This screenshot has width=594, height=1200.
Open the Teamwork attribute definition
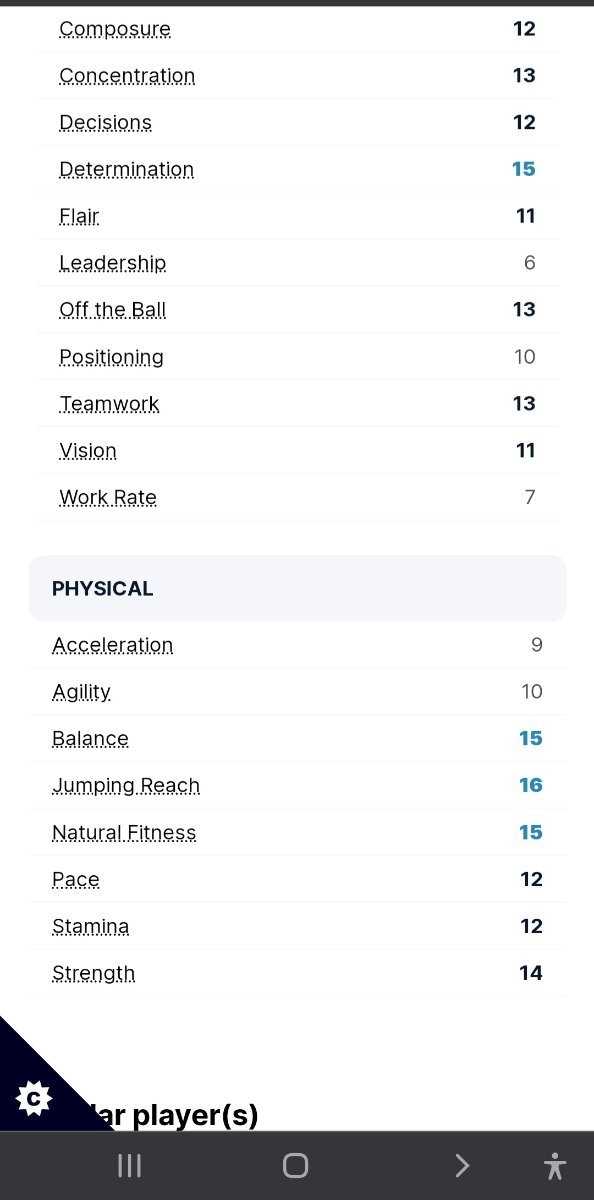[109, 404]
